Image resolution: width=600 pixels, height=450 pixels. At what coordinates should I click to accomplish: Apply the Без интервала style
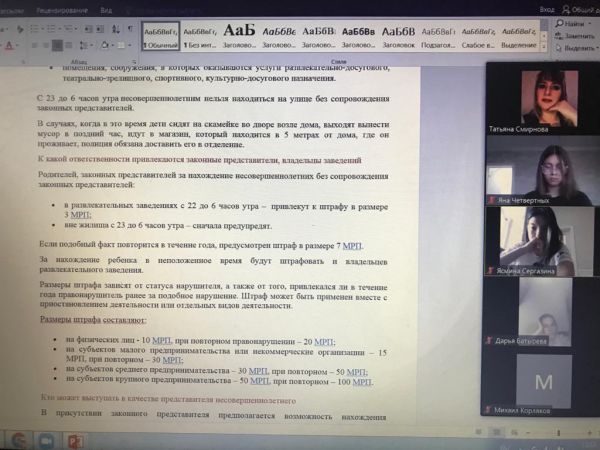(200, 36)
